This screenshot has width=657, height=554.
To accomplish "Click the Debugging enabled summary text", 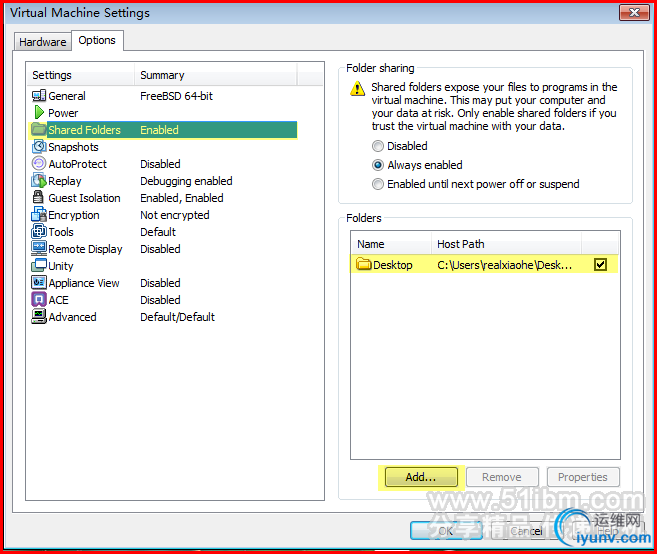I will tap(186, 181).
